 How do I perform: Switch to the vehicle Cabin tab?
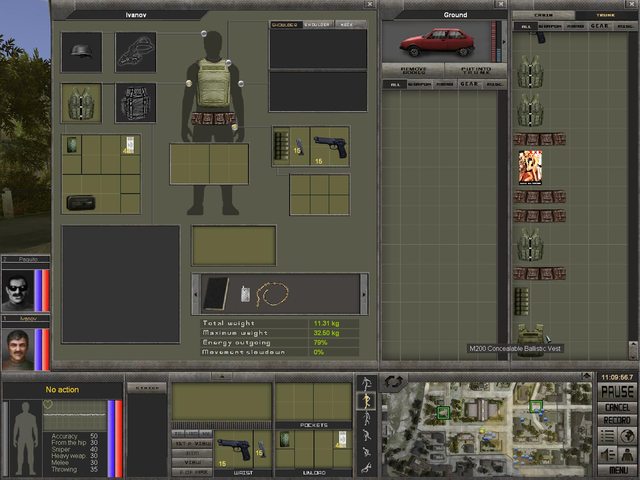coord(543,15)
